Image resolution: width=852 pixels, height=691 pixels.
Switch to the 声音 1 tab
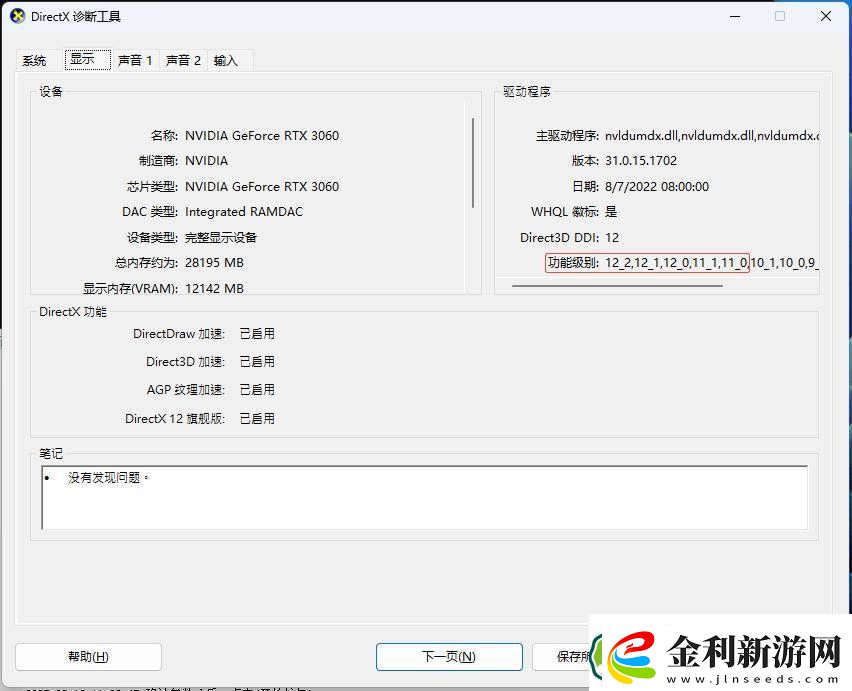(135, 60)
